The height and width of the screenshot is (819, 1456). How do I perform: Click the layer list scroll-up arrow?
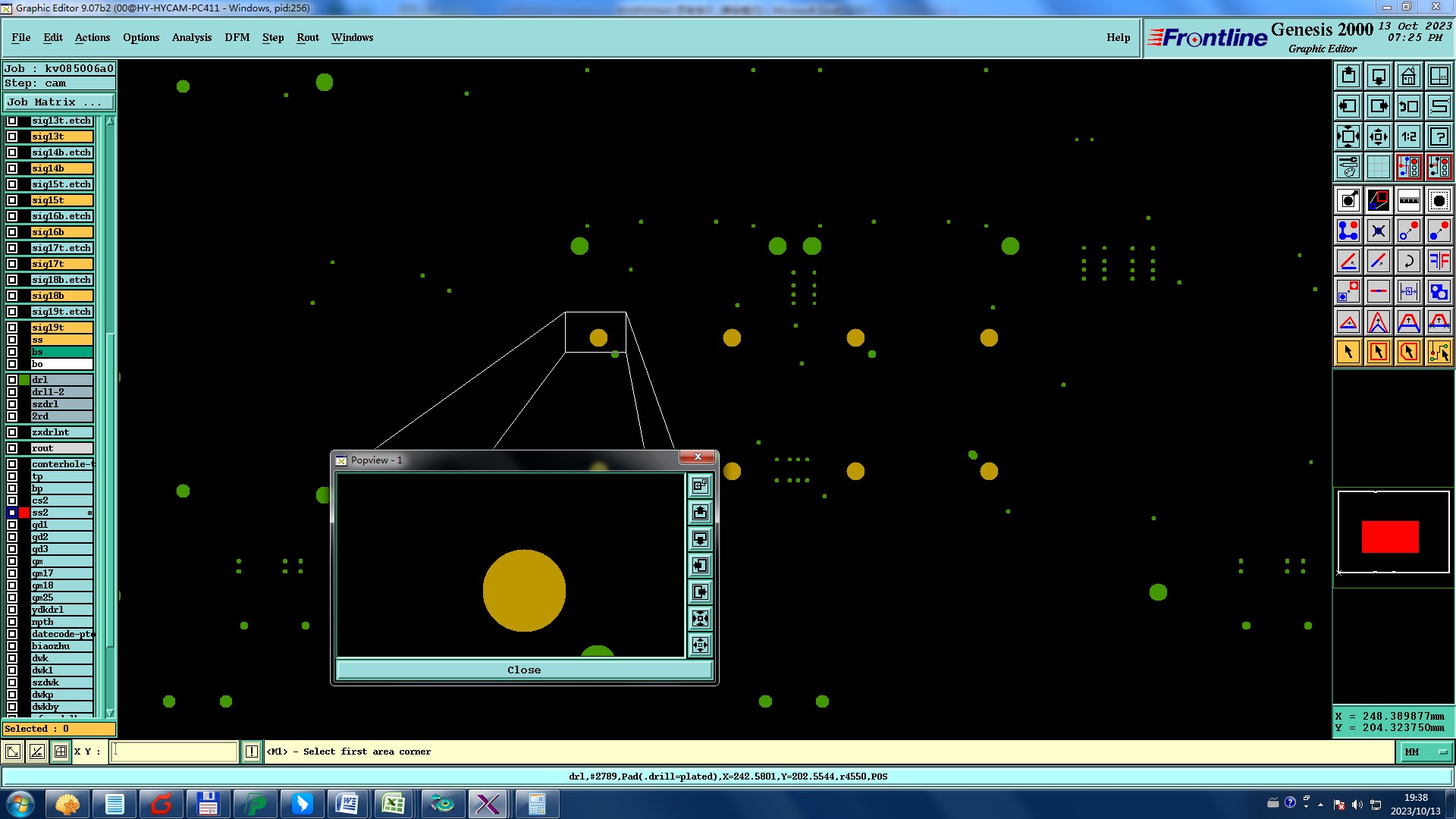click(110, 121)
